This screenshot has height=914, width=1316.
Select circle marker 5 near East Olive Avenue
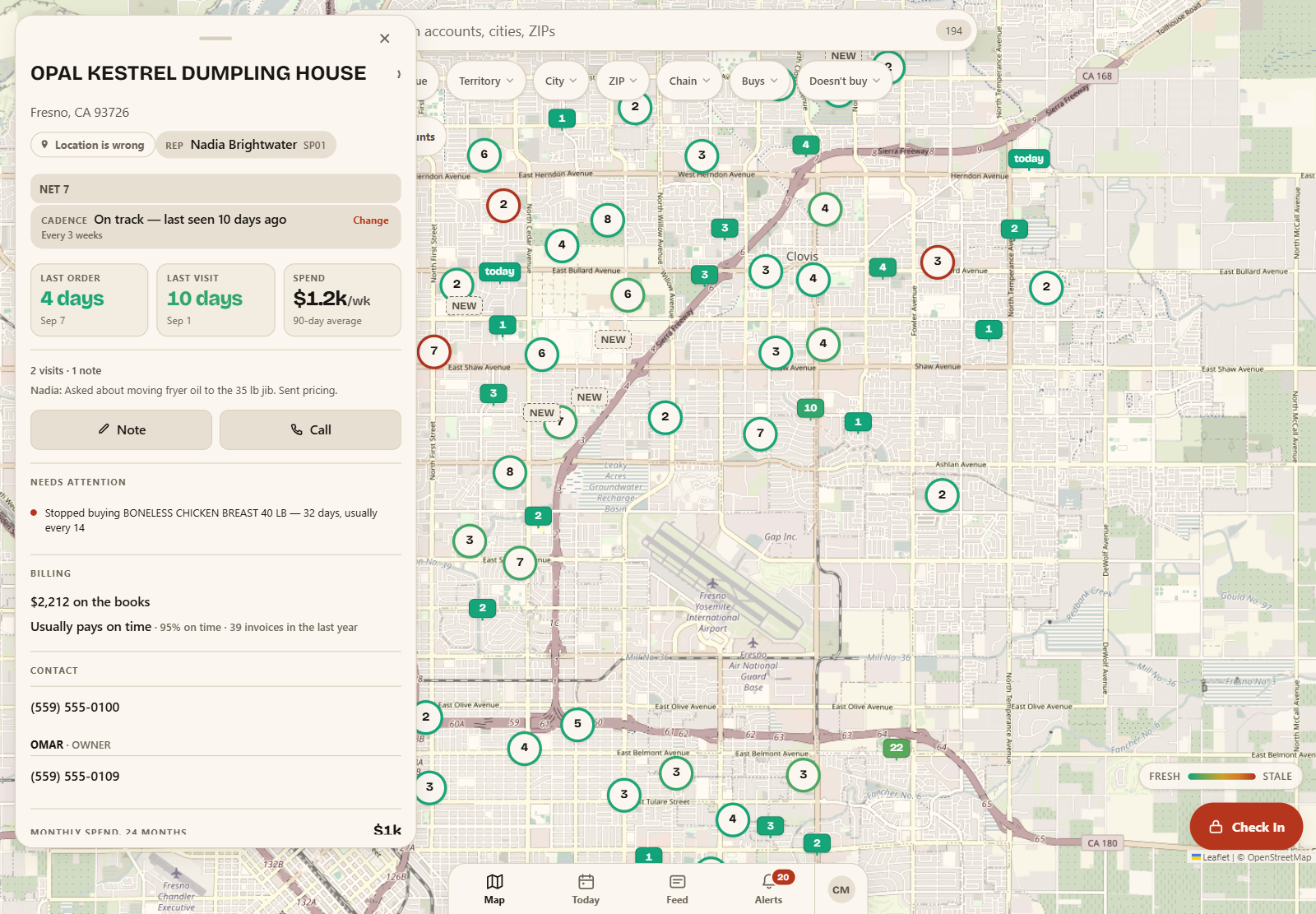click(x=577, y=724)
